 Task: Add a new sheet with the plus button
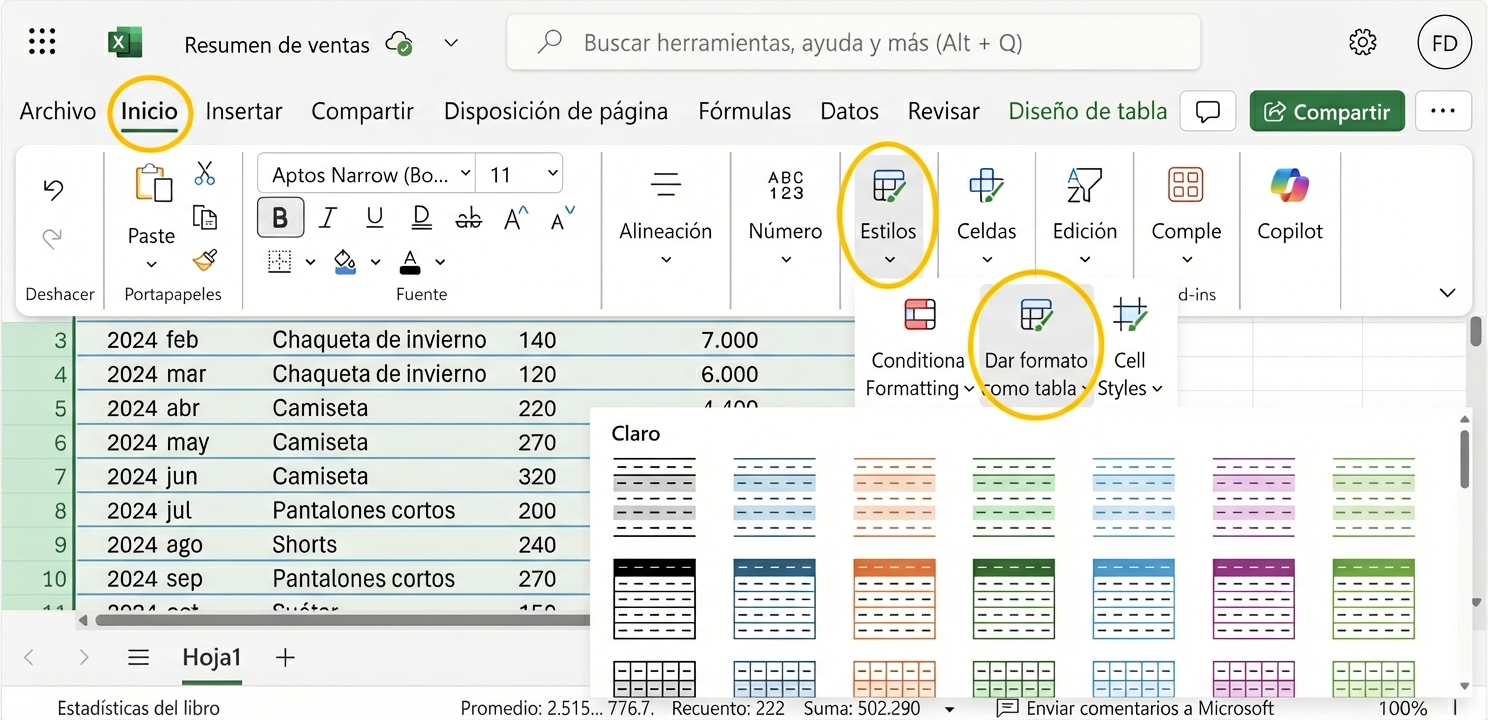tap(285, 657)
